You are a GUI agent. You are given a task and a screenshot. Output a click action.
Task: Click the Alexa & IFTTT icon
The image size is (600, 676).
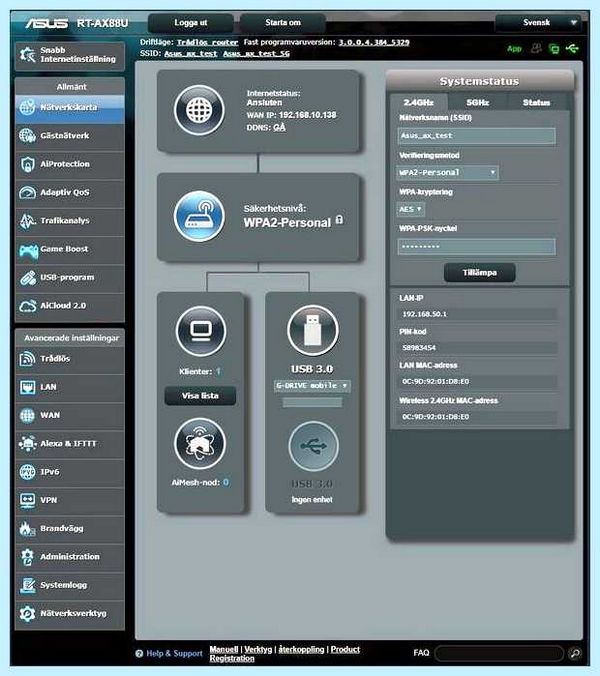(27, 444)
